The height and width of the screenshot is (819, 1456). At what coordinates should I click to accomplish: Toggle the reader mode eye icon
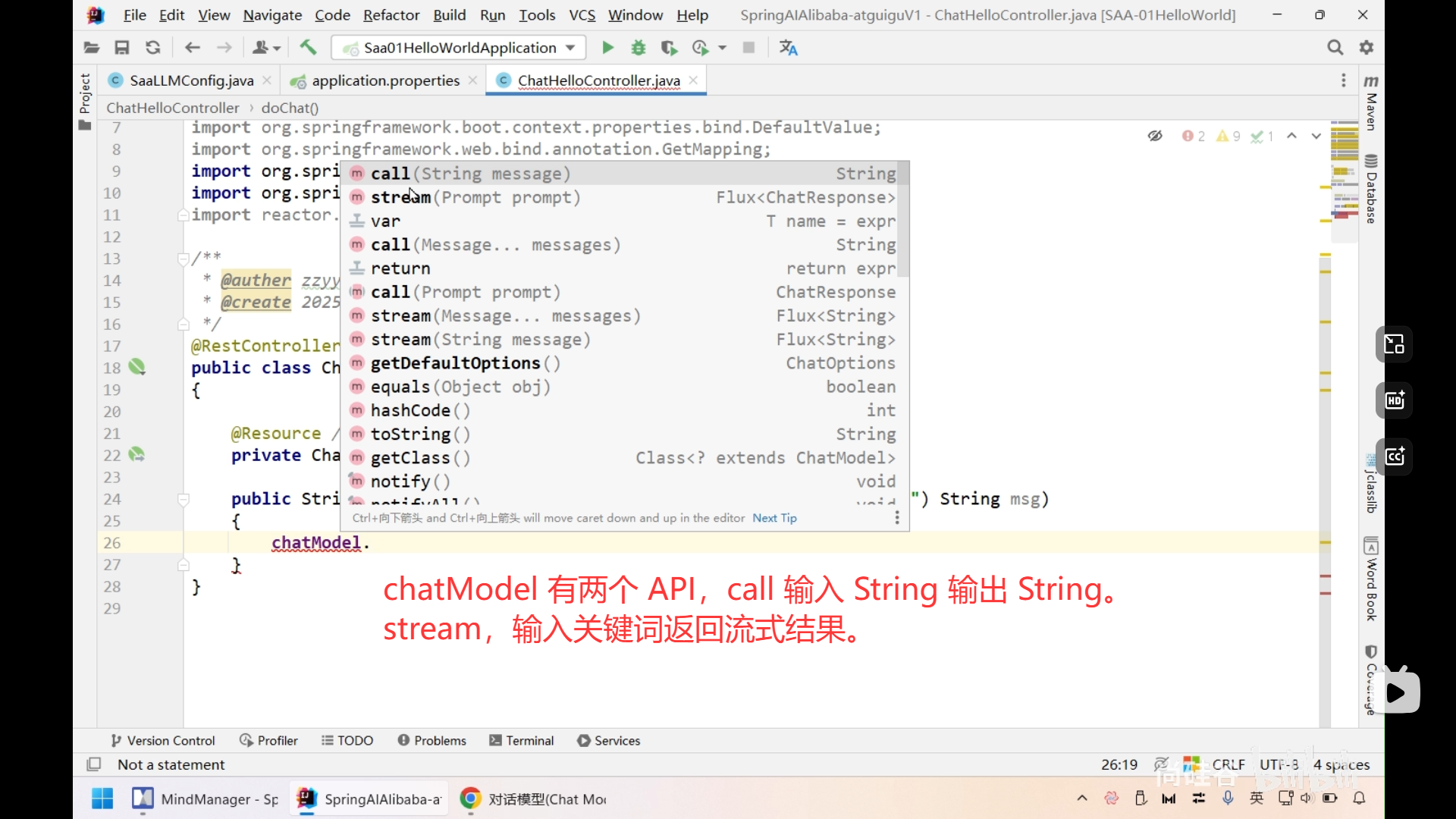tap(1155, 136)
